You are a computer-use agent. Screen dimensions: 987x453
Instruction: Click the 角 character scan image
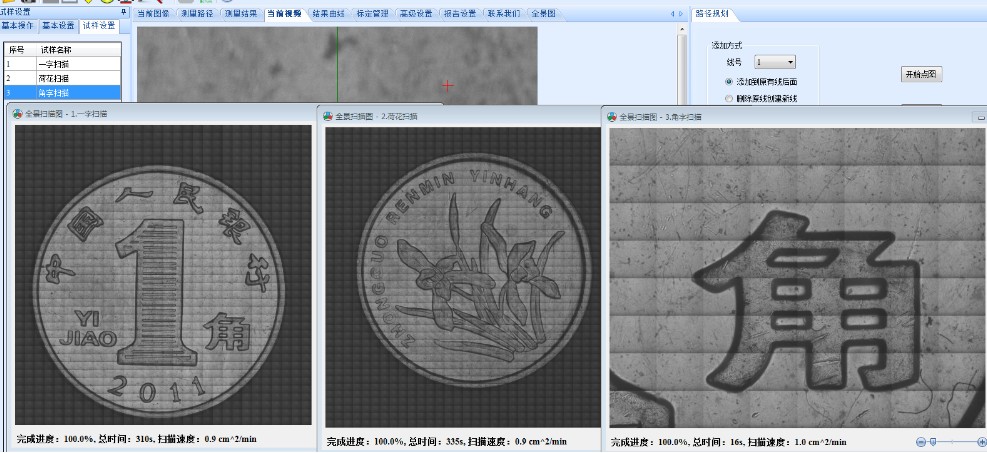coord(797,278)
